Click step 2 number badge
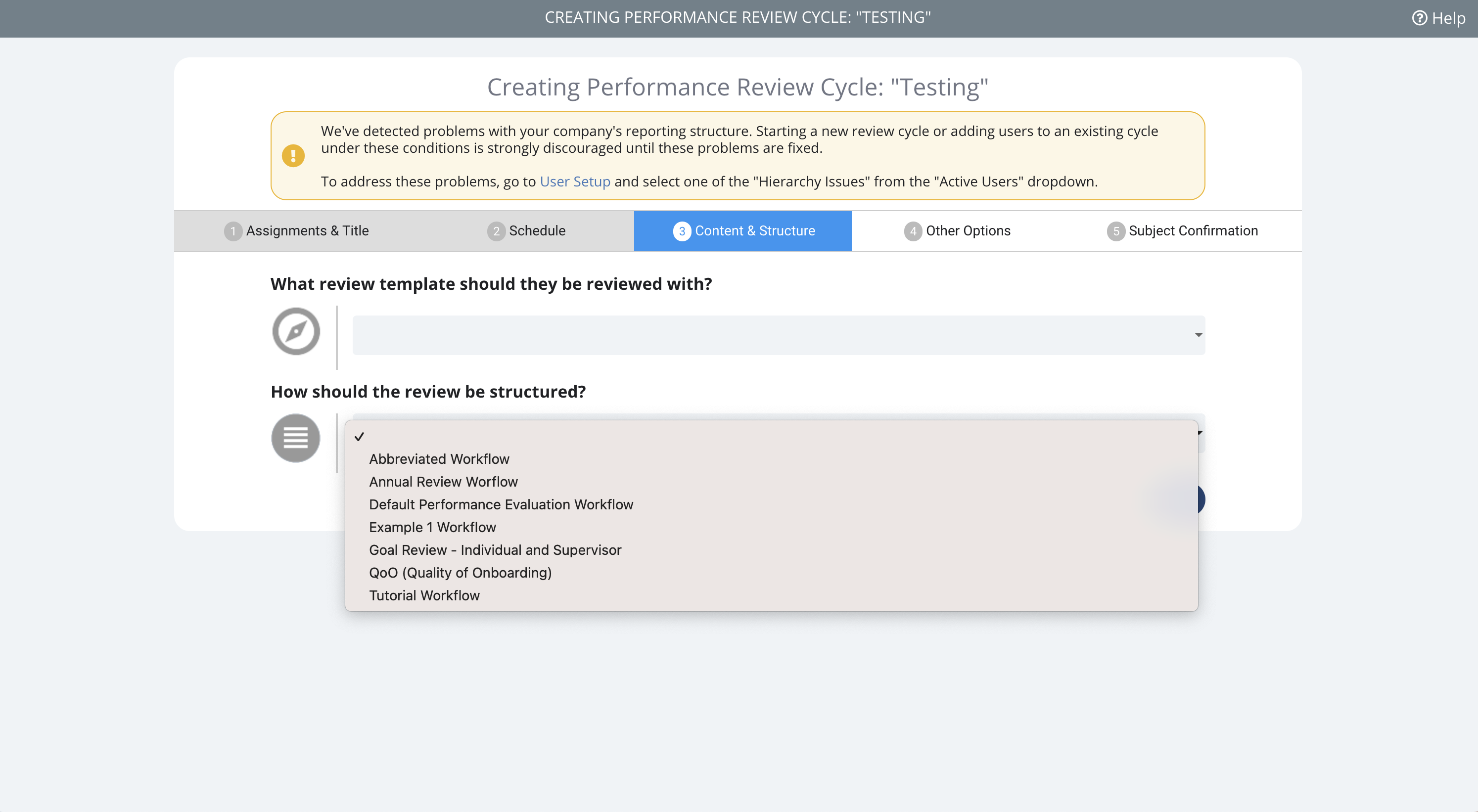 click(496, 231)
